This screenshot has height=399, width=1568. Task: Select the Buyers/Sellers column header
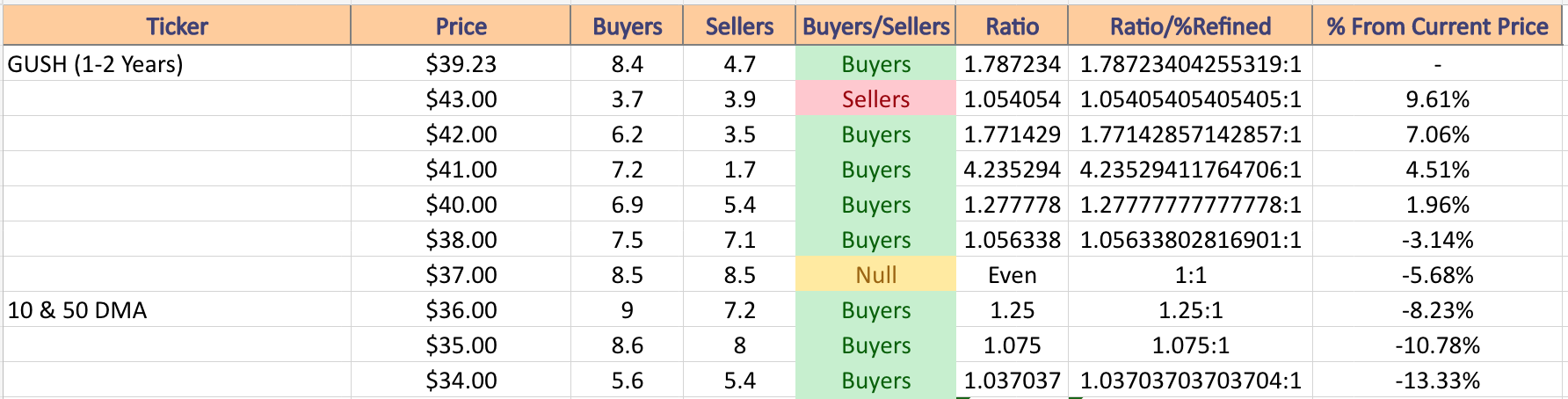point(875,26)
